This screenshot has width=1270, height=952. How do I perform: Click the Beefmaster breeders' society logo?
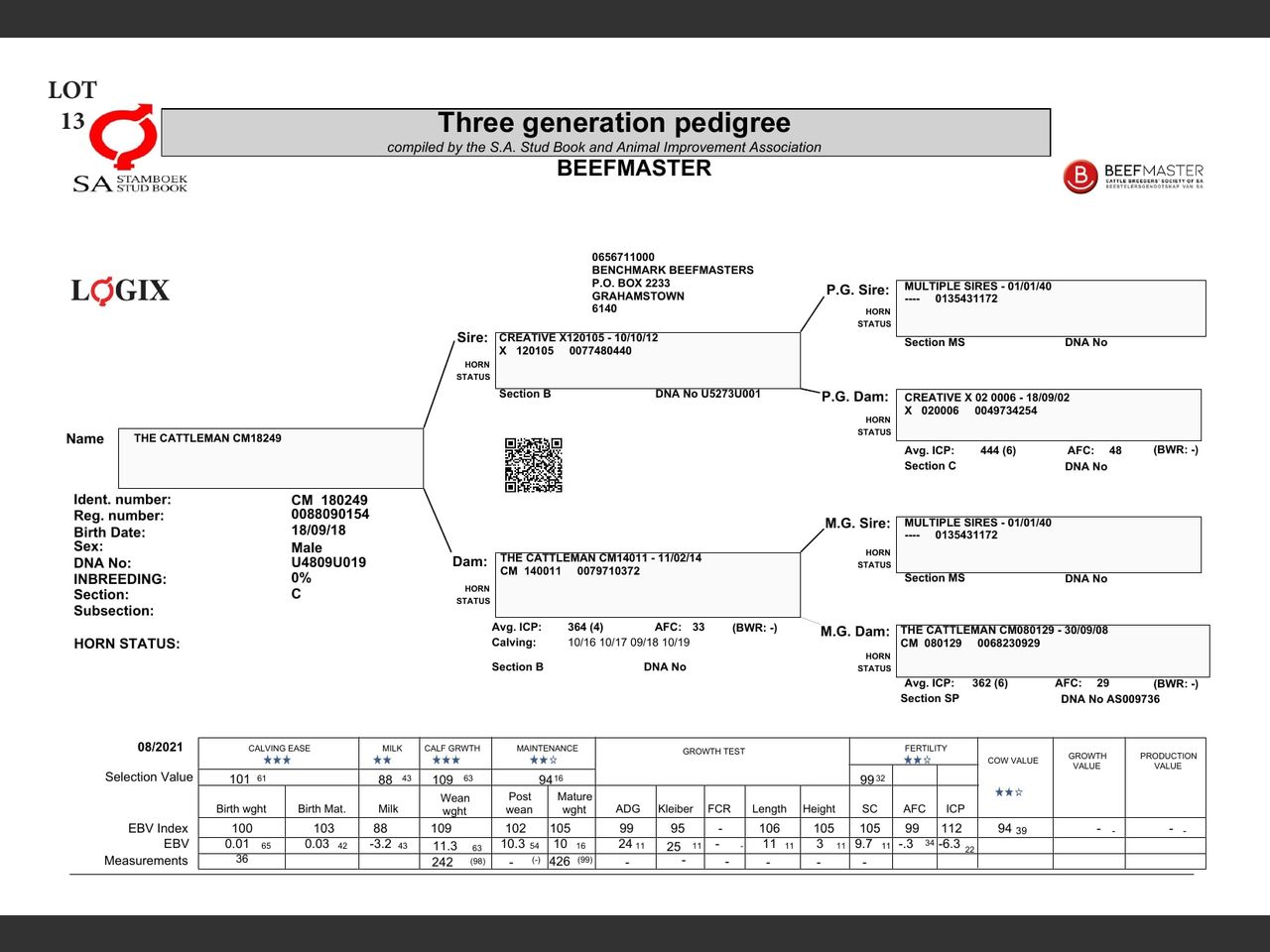tap(1133, 177)
